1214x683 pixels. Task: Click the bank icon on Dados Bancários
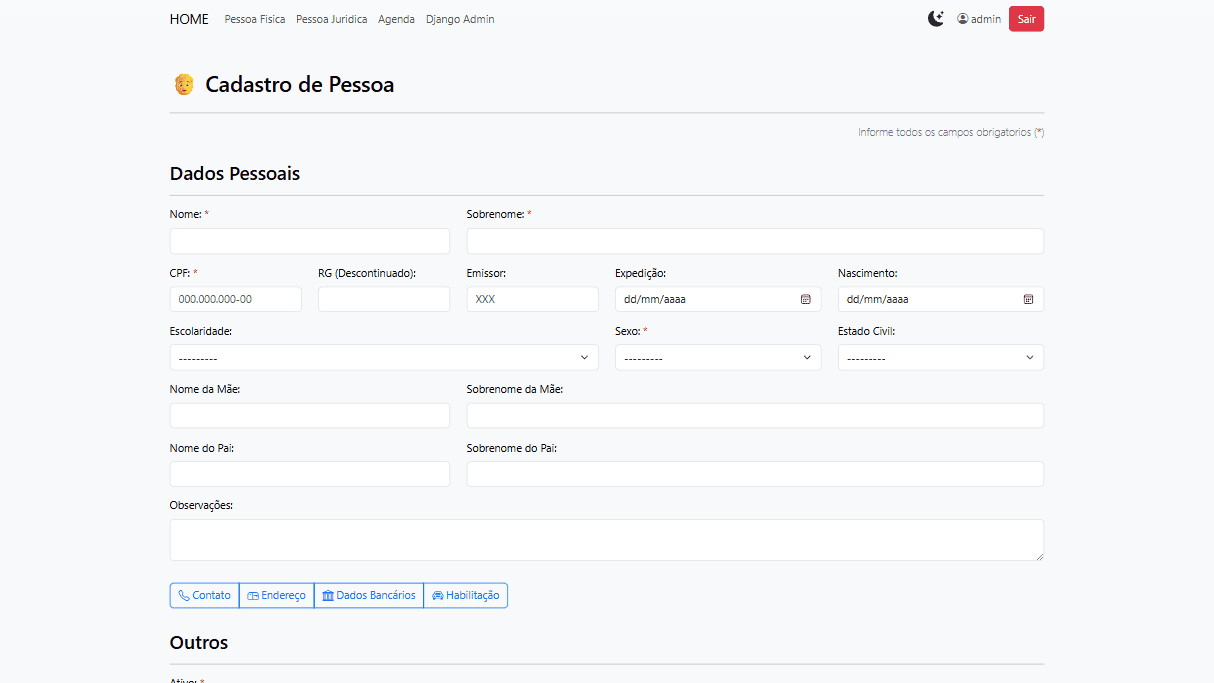[x=328, y=595]
